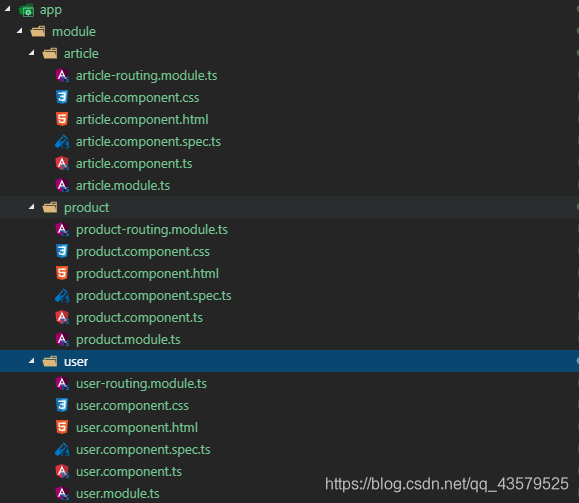Open user-routing.module.ts file
Screen dimensions: 579x503
pos(141,384)
